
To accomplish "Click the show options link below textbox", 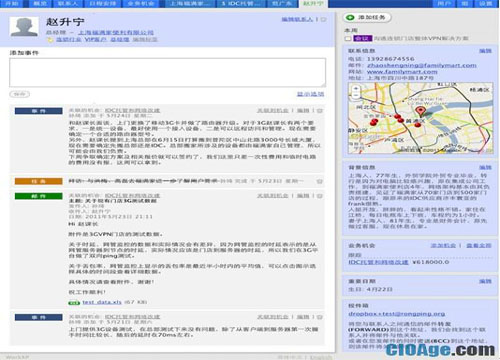I will pyautogui.click(x=310, y=94).
